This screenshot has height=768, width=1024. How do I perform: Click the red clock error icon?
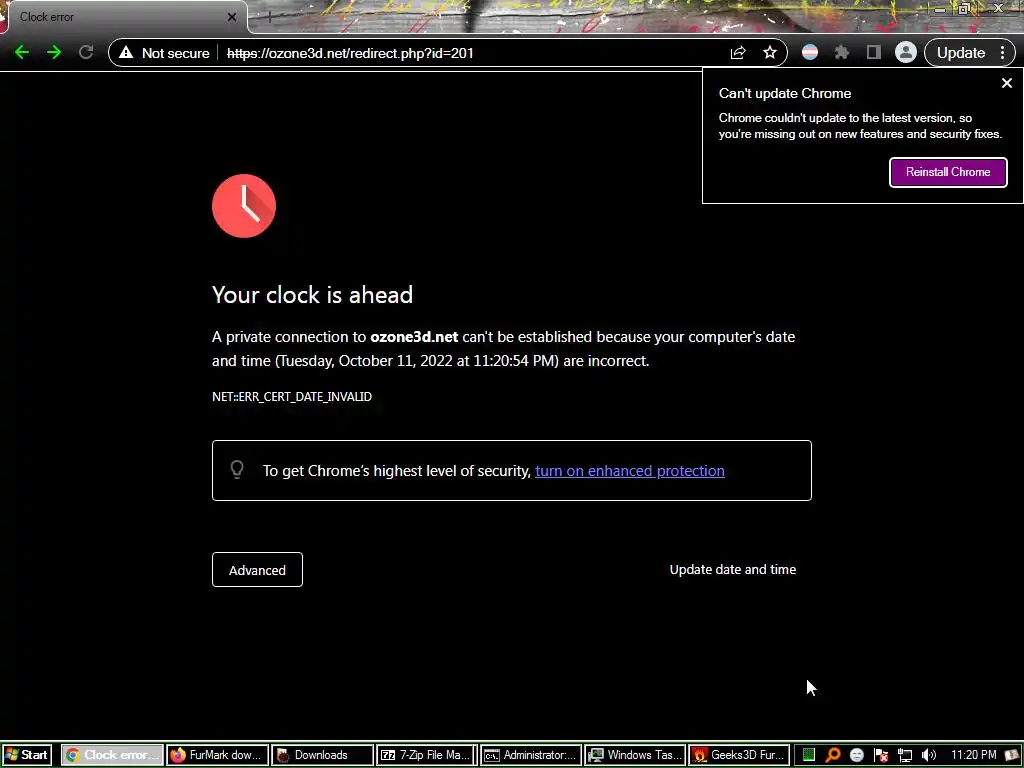(x=244, y=206)
